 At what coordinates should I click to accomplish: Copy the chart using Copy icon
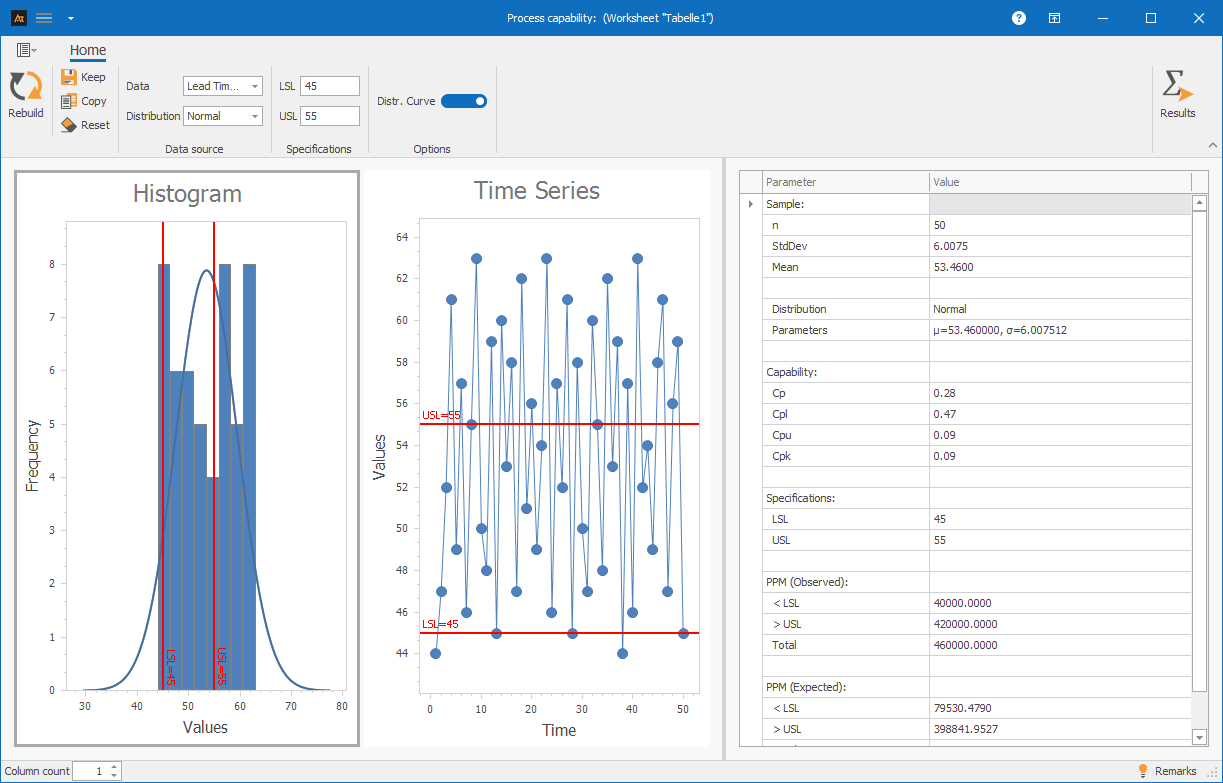69,101
